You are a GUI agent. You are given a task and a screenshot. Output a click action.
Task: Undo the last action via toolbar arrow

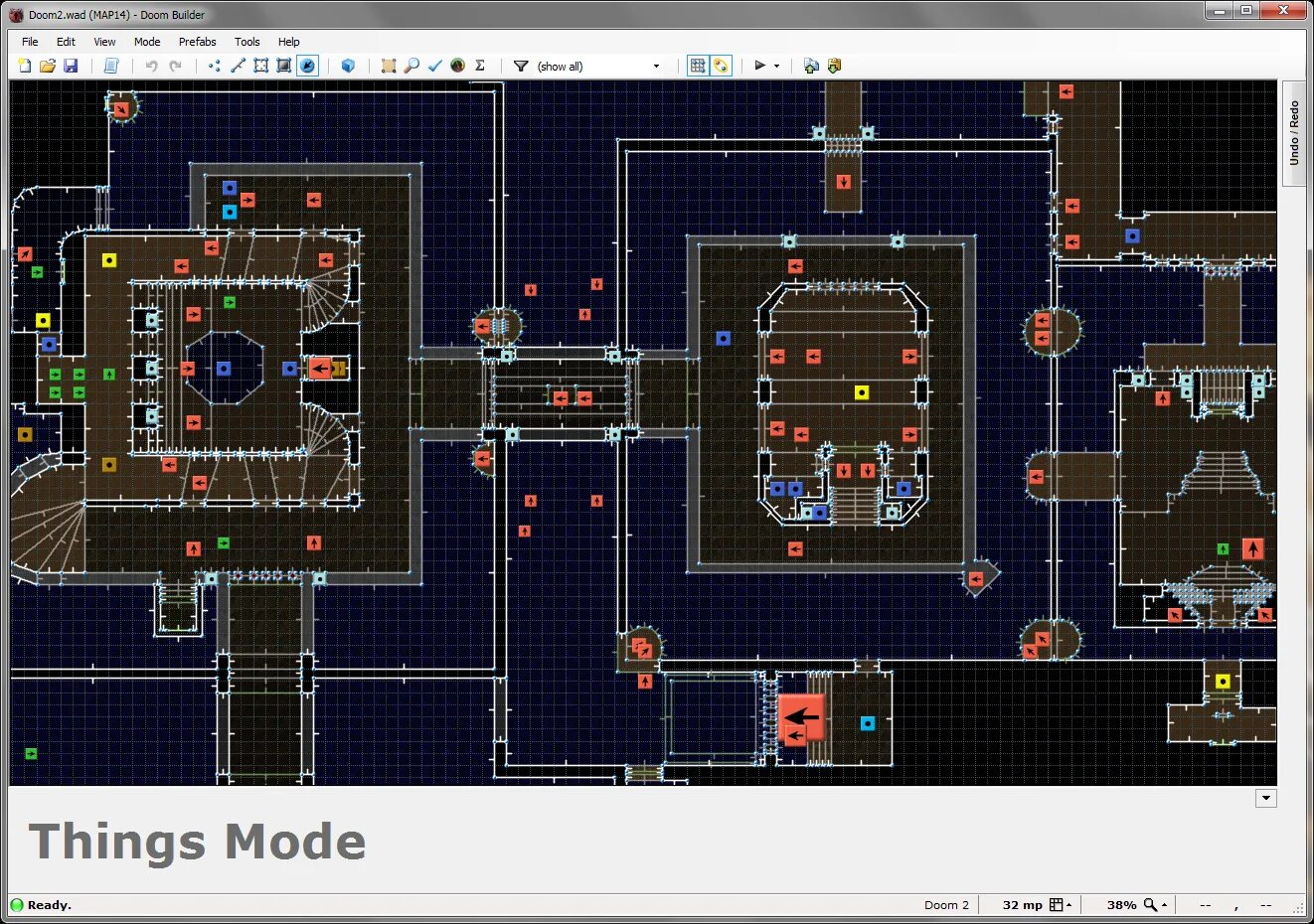point(151,66)
